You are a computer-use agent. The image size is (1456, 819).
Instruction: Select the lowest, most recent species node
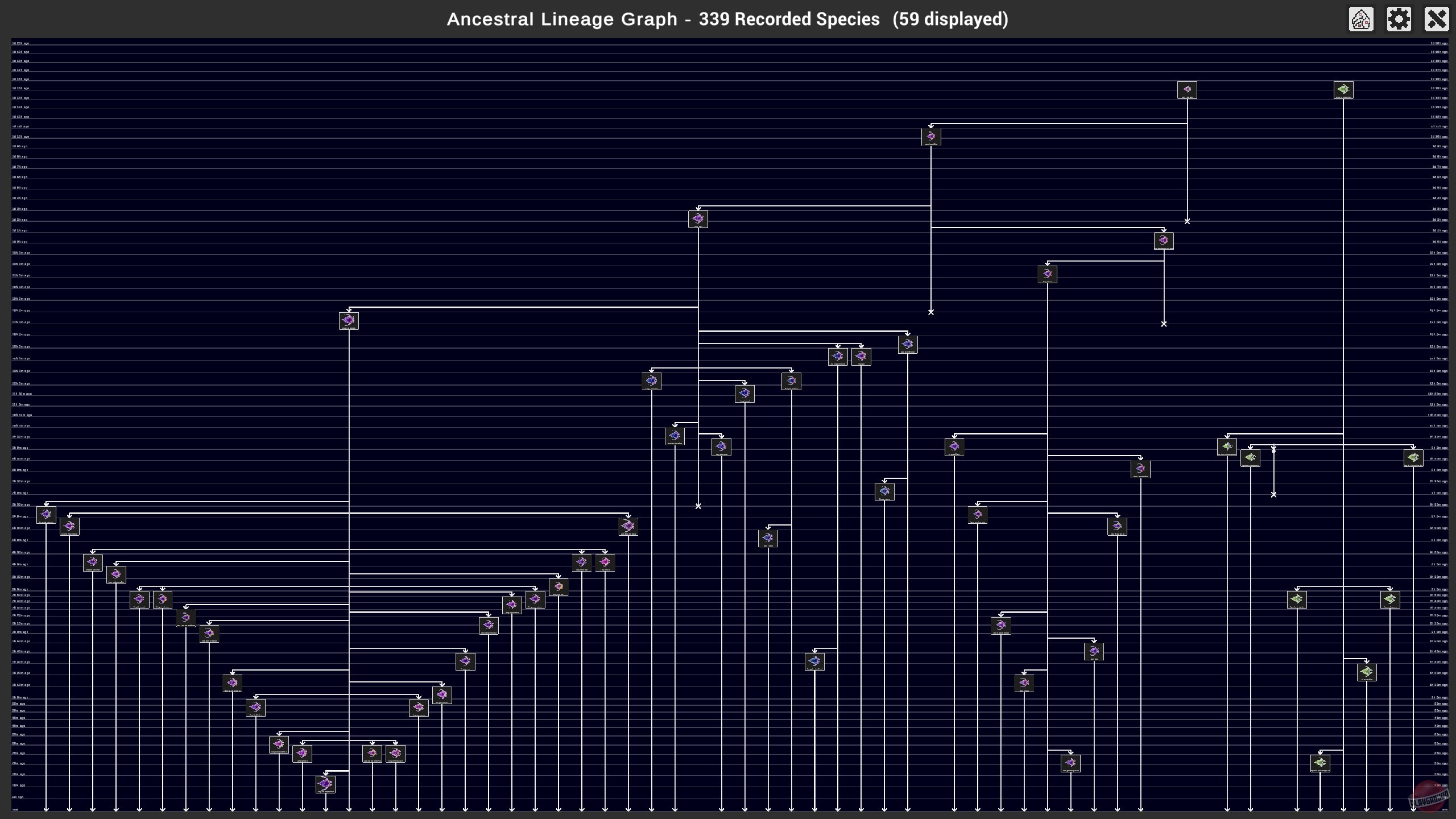pyautogui.click(x=325, y=784)
